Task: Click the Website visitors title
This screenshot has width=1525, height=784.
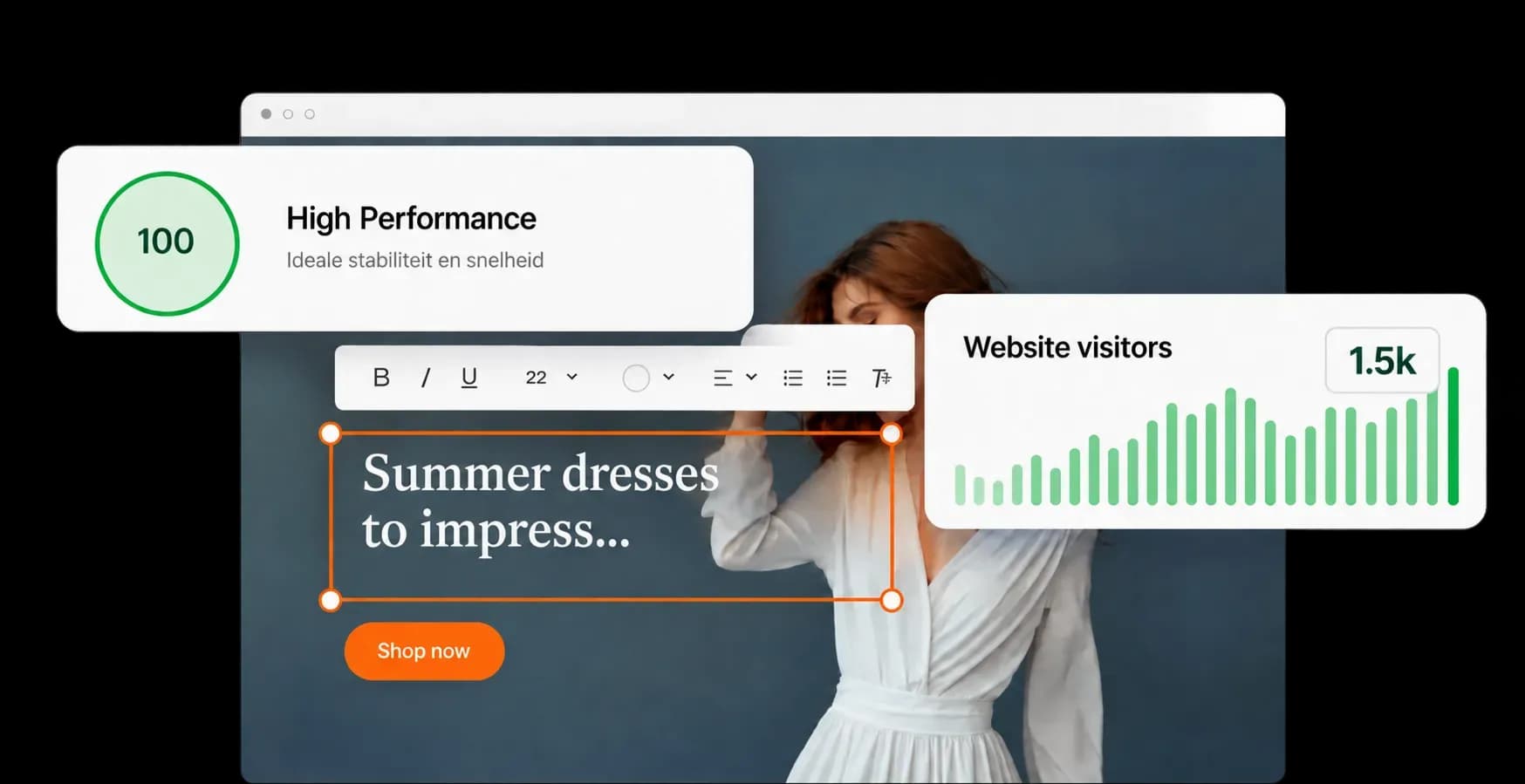Action: [1067, 347]
